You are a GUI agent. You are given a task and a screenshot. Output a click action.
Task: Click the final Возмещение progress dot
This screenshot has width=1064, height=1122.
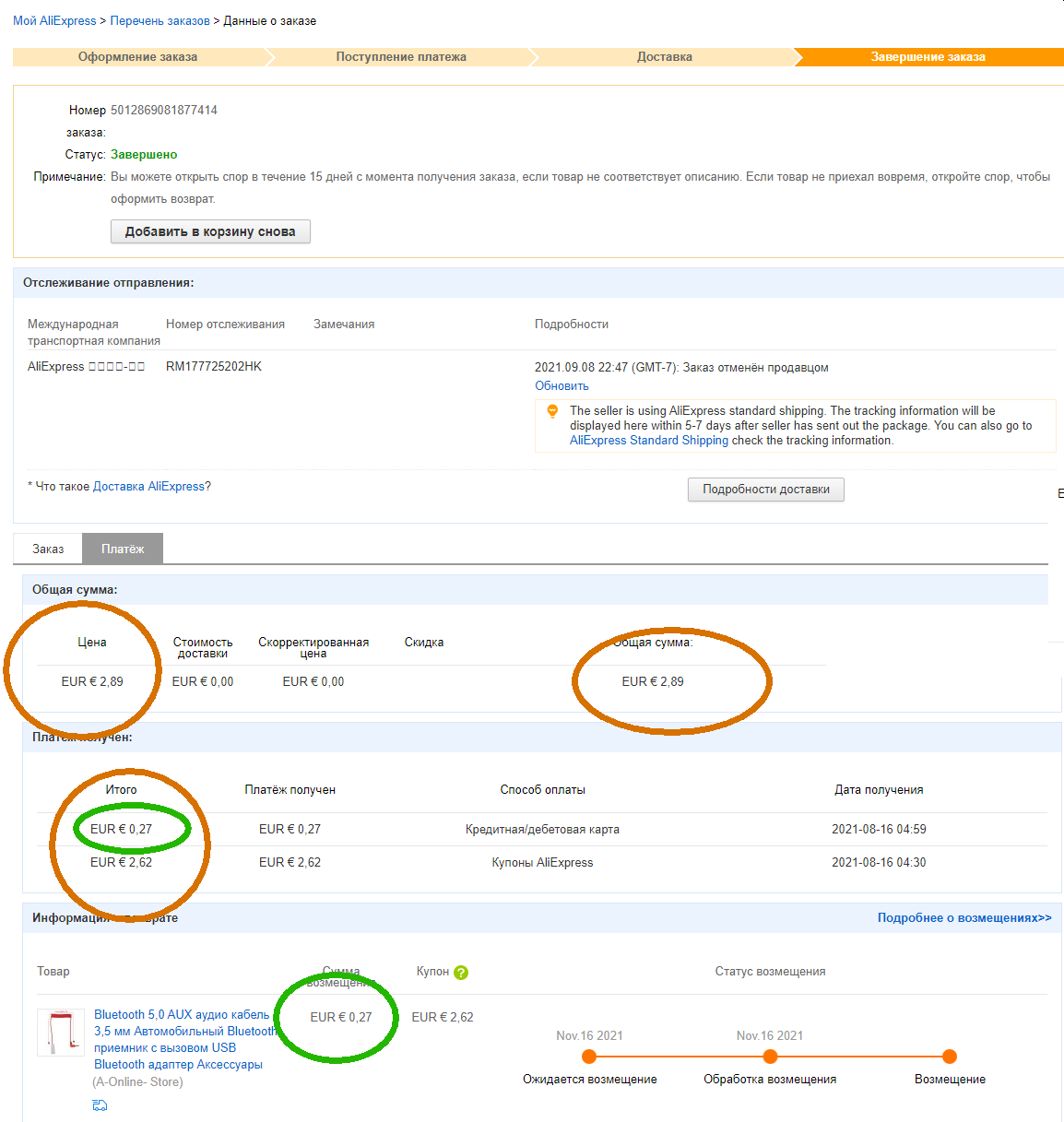point(950,1057)
